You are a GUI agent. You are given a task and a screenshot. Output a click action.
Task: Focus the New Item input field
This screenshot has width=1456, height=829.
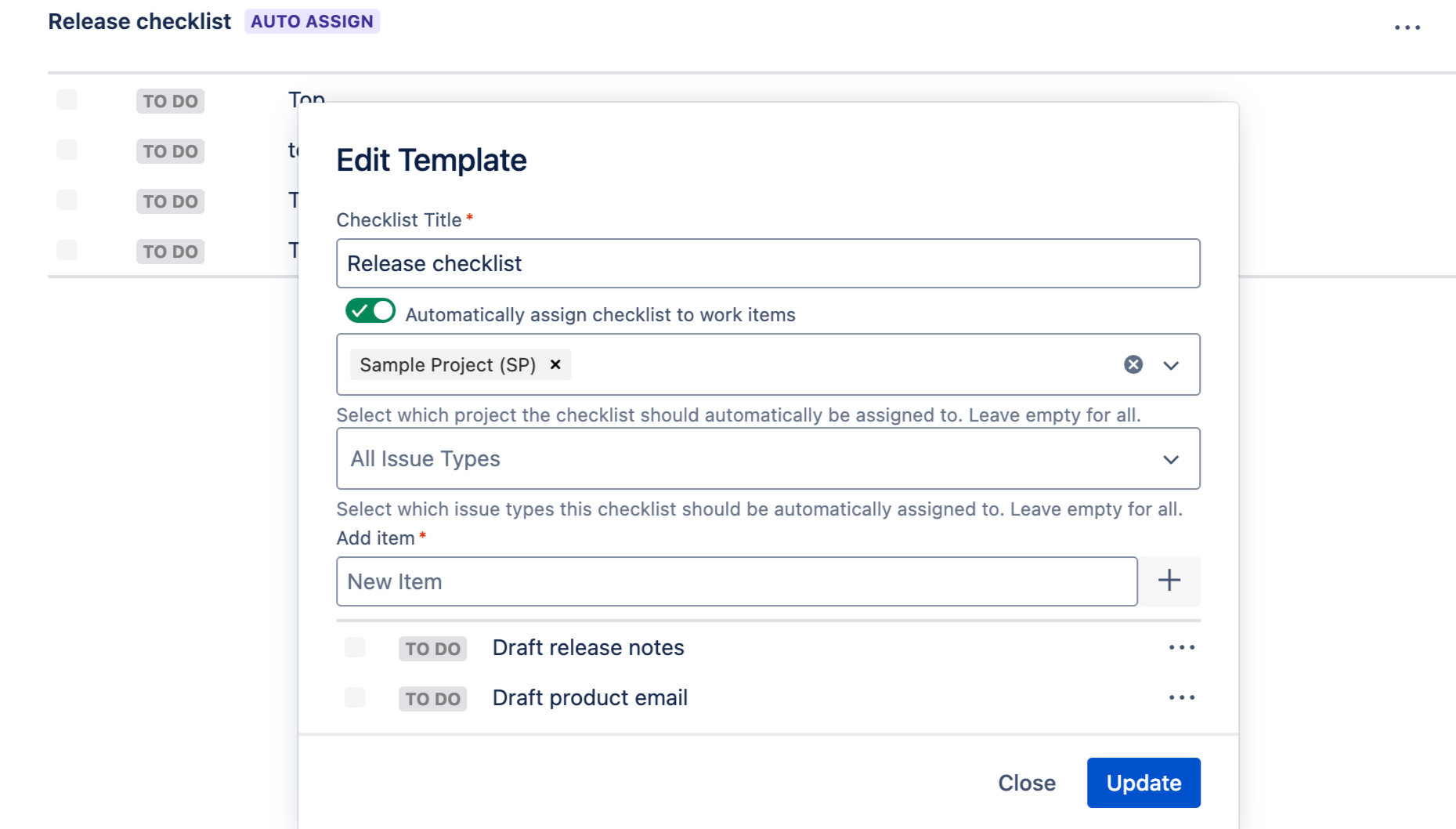(736, 581)
